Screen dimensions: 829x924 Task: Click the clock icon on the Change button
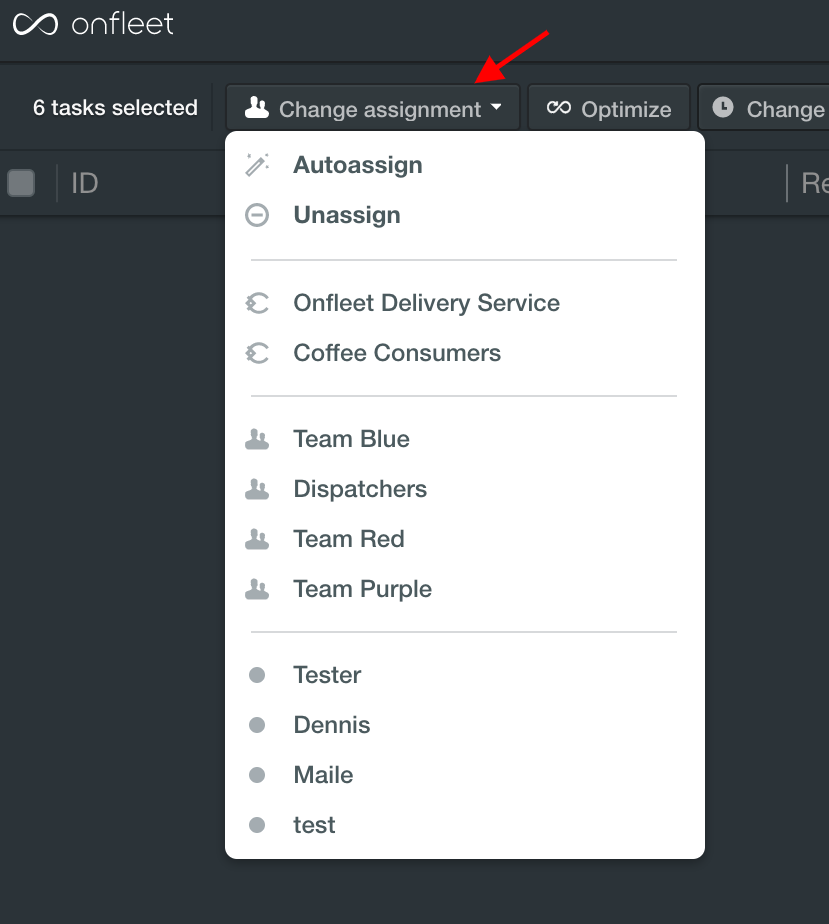pos(723,107)
